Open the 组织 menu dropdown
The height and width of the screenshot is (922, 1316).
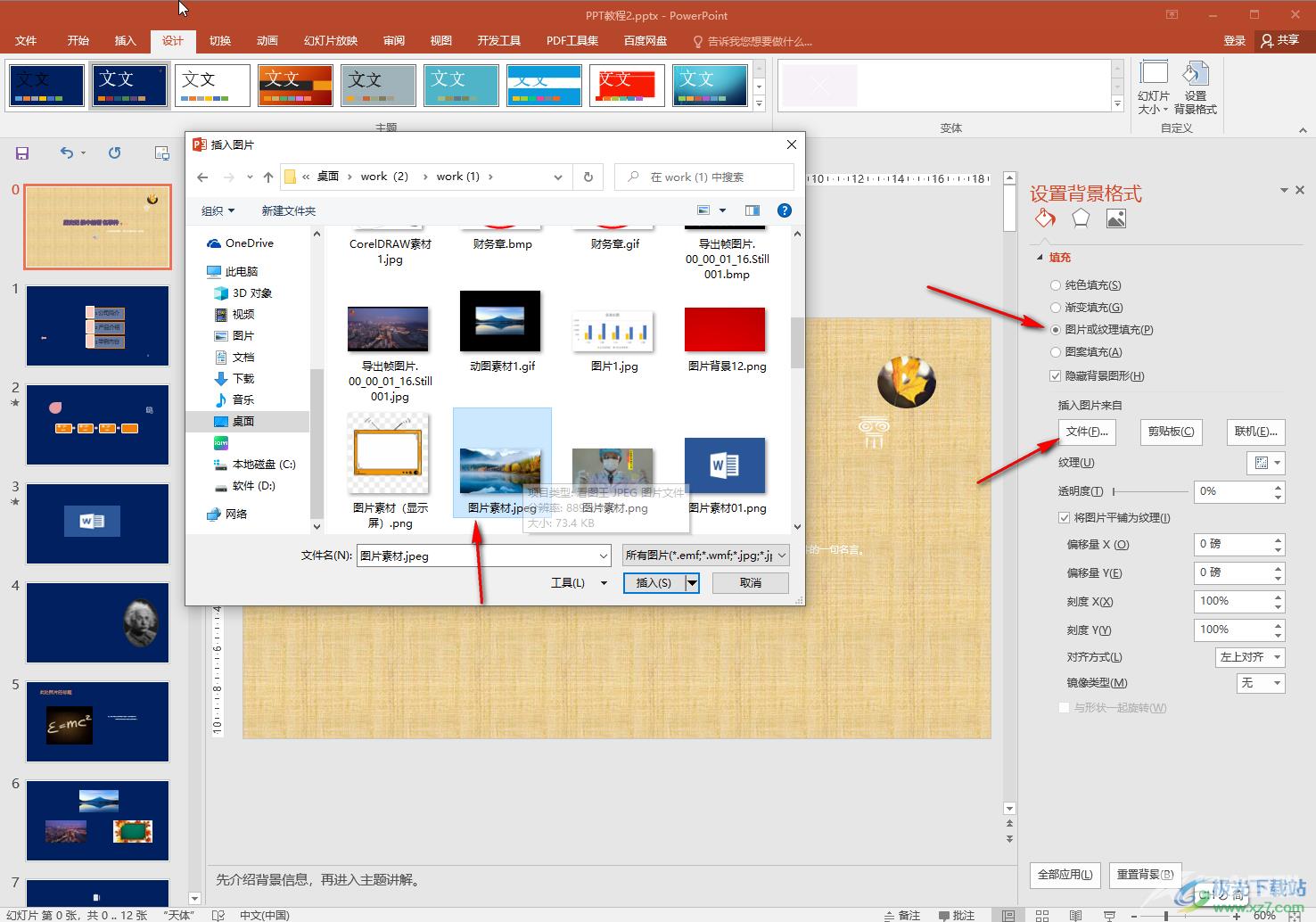218,211
